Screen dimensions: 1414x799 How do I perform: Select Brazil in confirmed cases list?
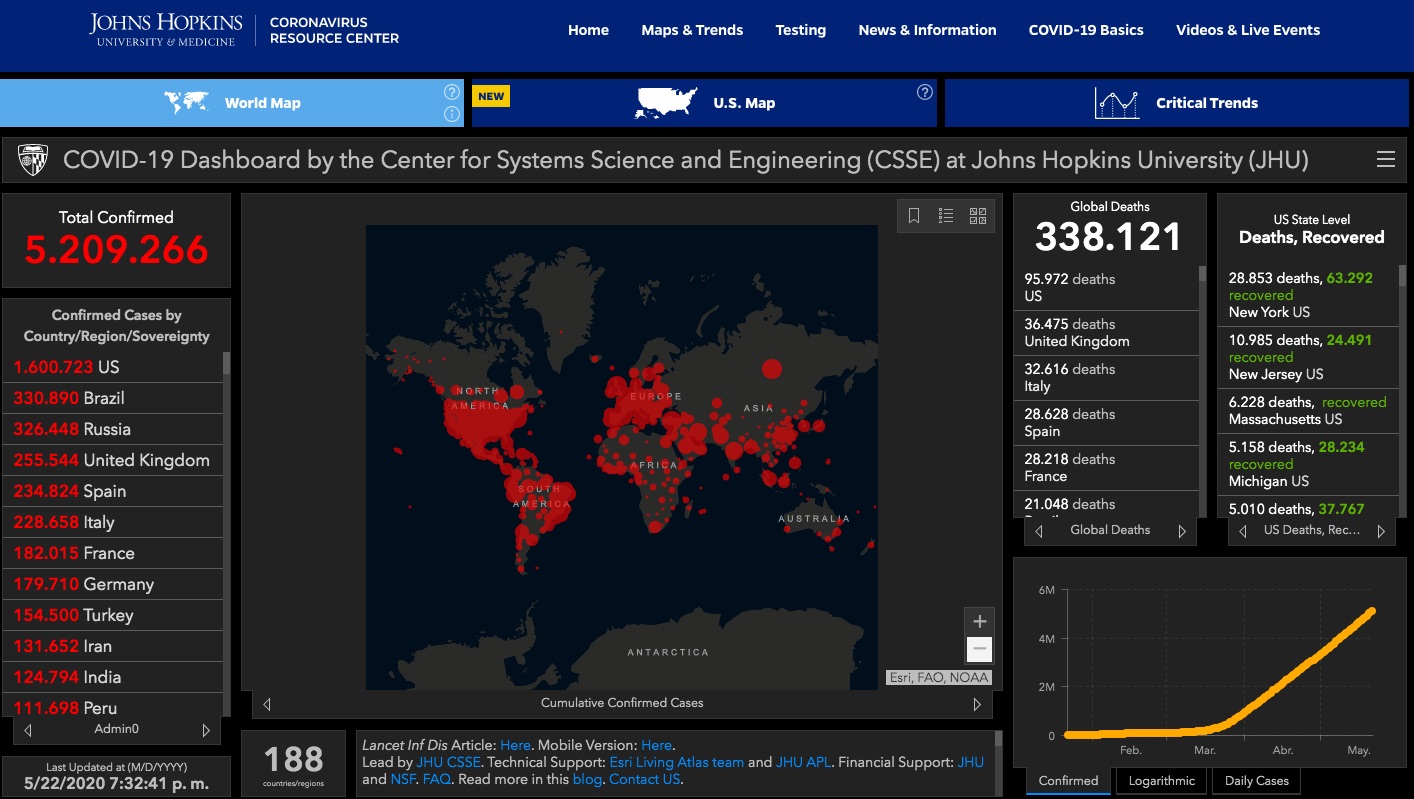pos(104,398)
